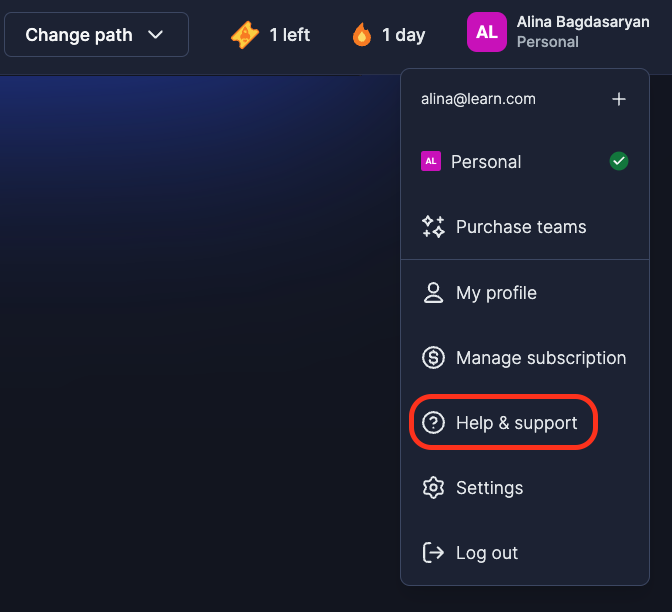The height and width of the screenshot is (612, 672).
Task: Click the chevron on Change path
Action: pos(155,35)
